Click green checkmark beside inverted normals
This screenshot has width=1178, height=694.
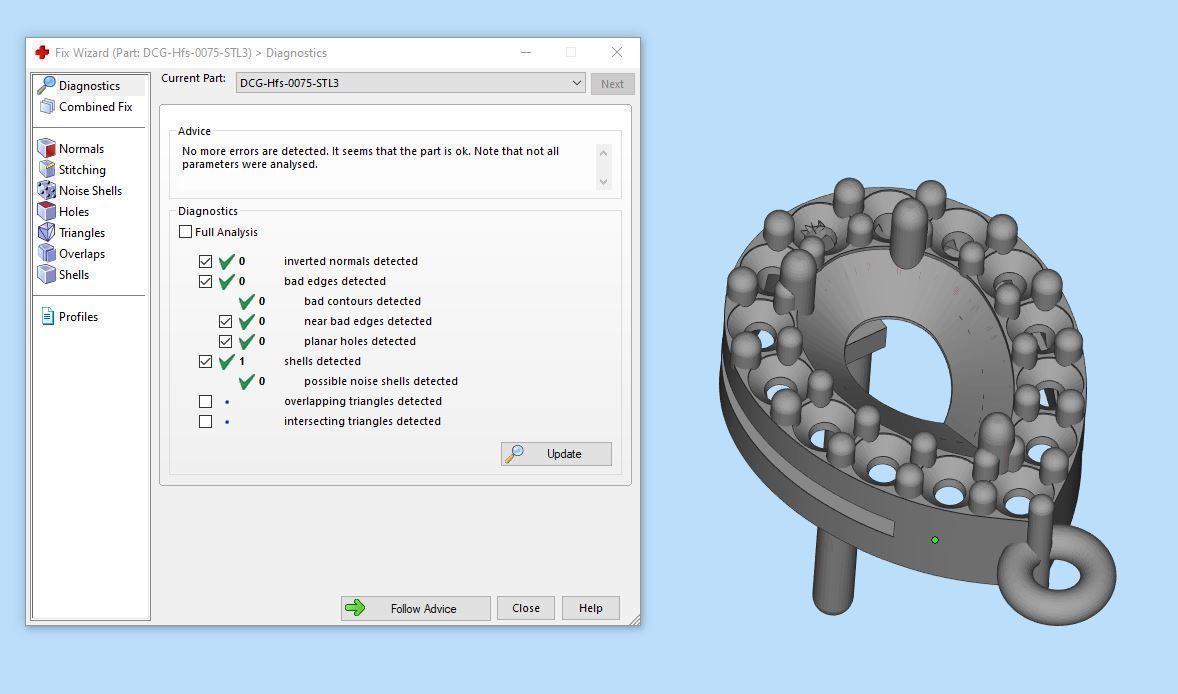pos(226,261)
